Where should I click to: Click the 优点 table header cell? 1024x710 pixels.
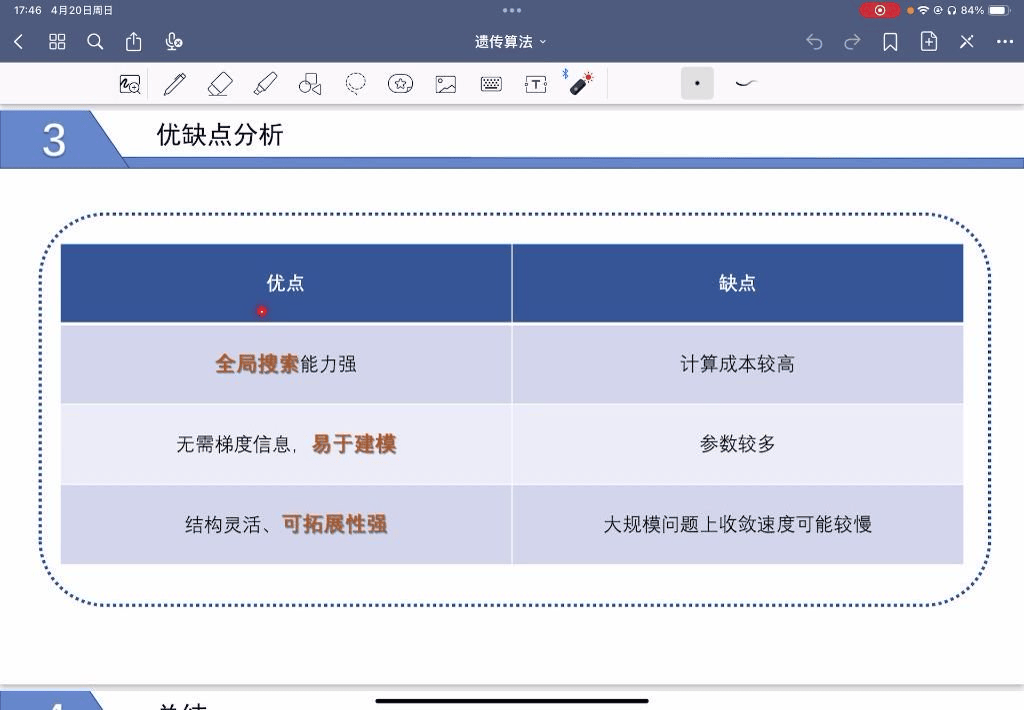[x=286, y=284]
